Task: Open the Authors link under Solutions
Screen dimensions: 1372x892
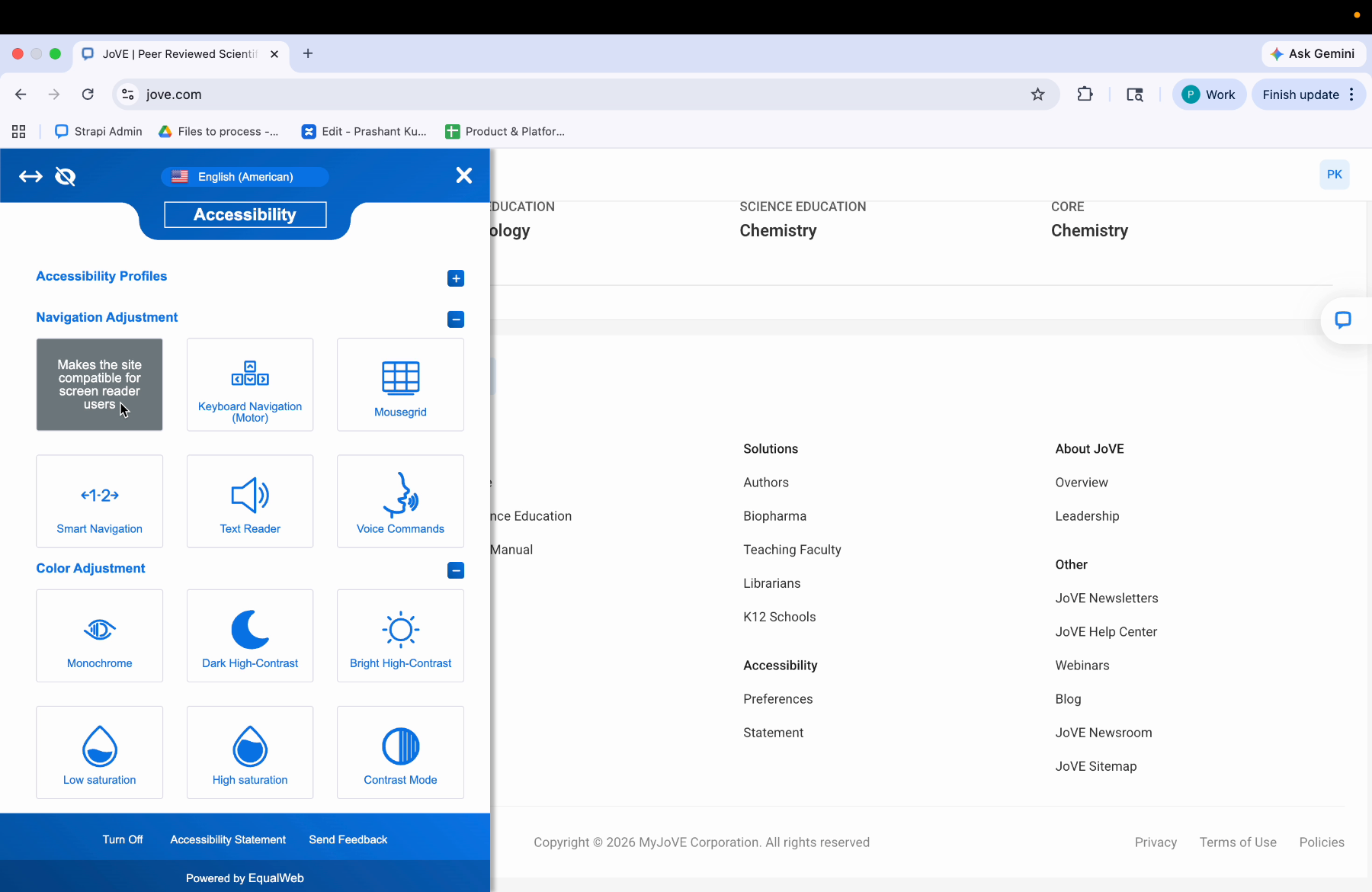Action: point(766,483)
